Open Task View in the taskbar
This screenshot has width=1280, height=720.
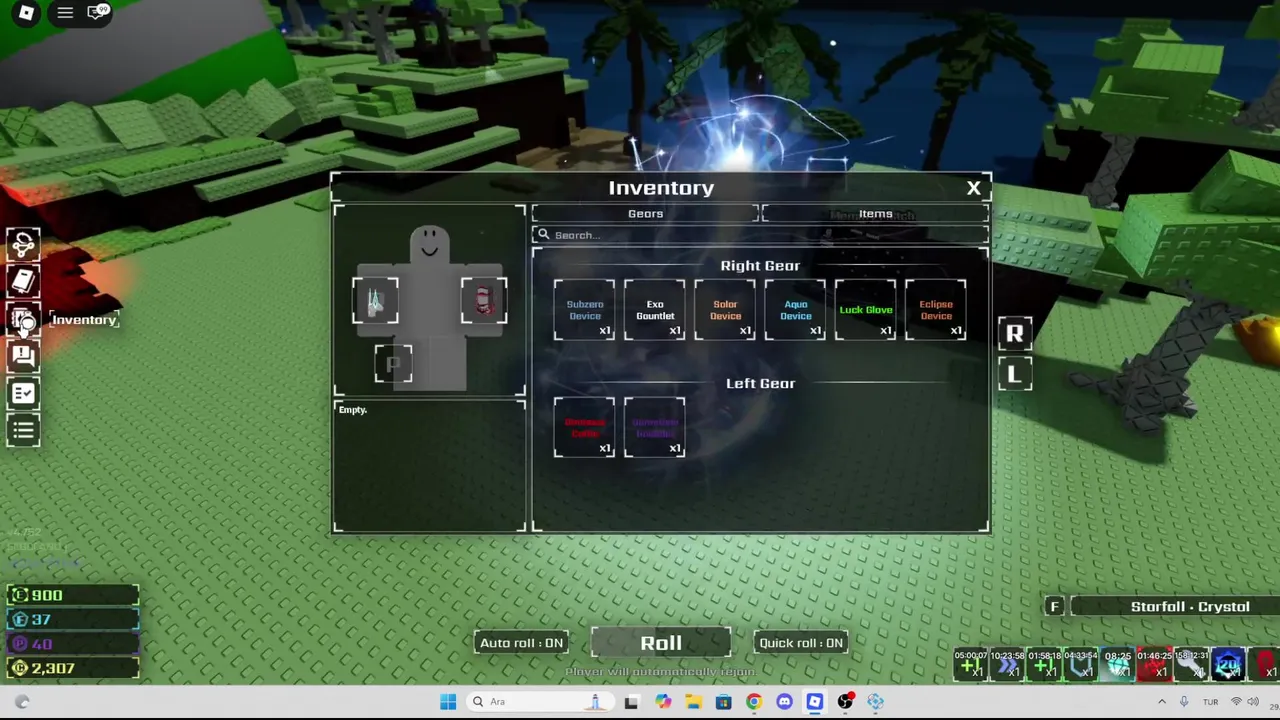631,702
